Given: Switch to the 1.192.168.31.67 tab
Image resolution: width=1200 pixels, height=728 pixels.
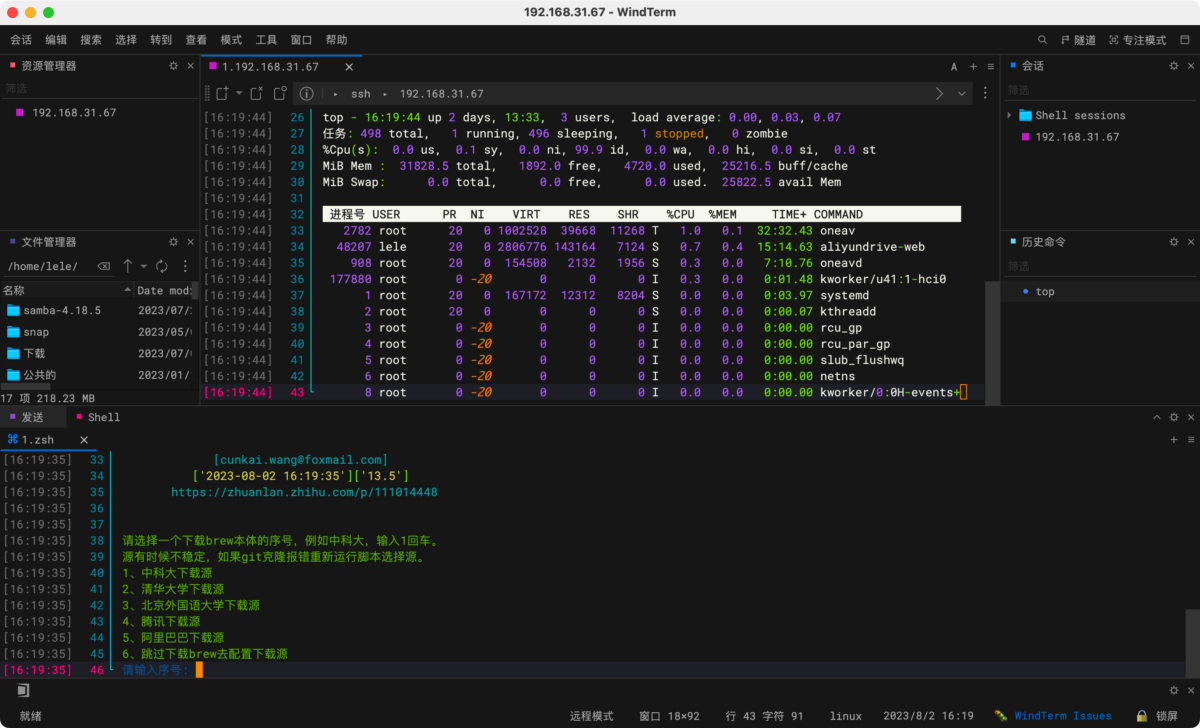Looking at the screenshot, I should click(x=270, y=67).
